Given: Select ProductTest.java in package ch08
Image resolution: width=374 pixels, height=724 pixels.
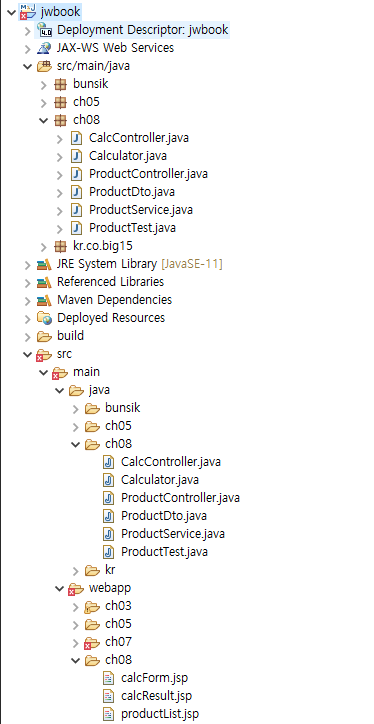Looking at the screenshot, I should click(133, 228).
